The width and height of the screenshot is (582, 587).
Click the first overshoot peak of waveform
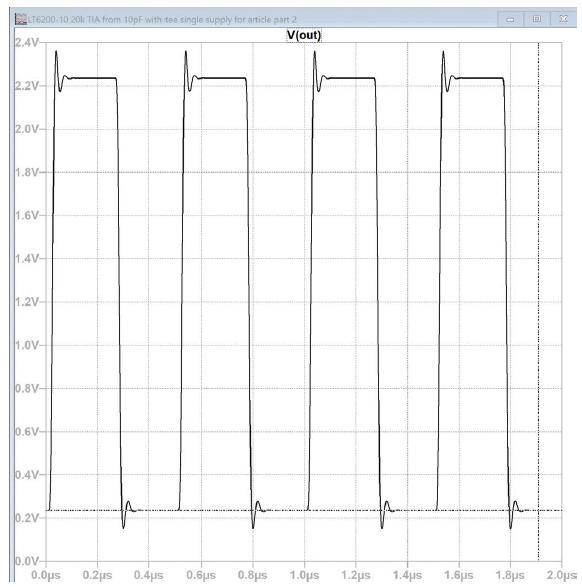(56, 51)
